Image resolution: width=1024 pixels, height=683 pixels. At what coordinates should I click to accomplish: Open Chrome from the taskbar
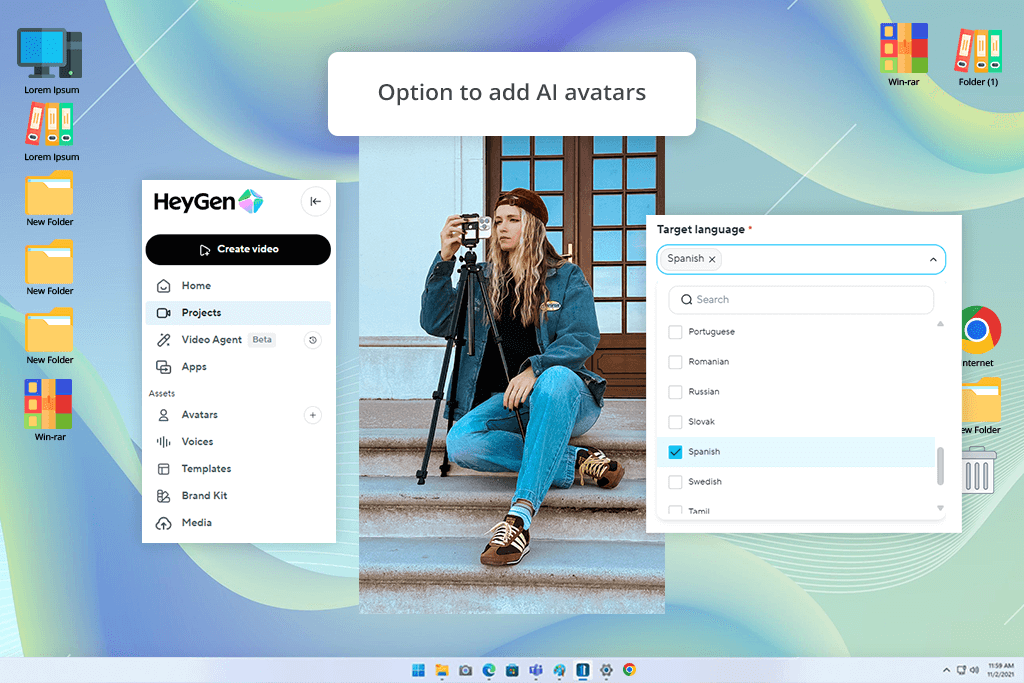tap(630, 670)
